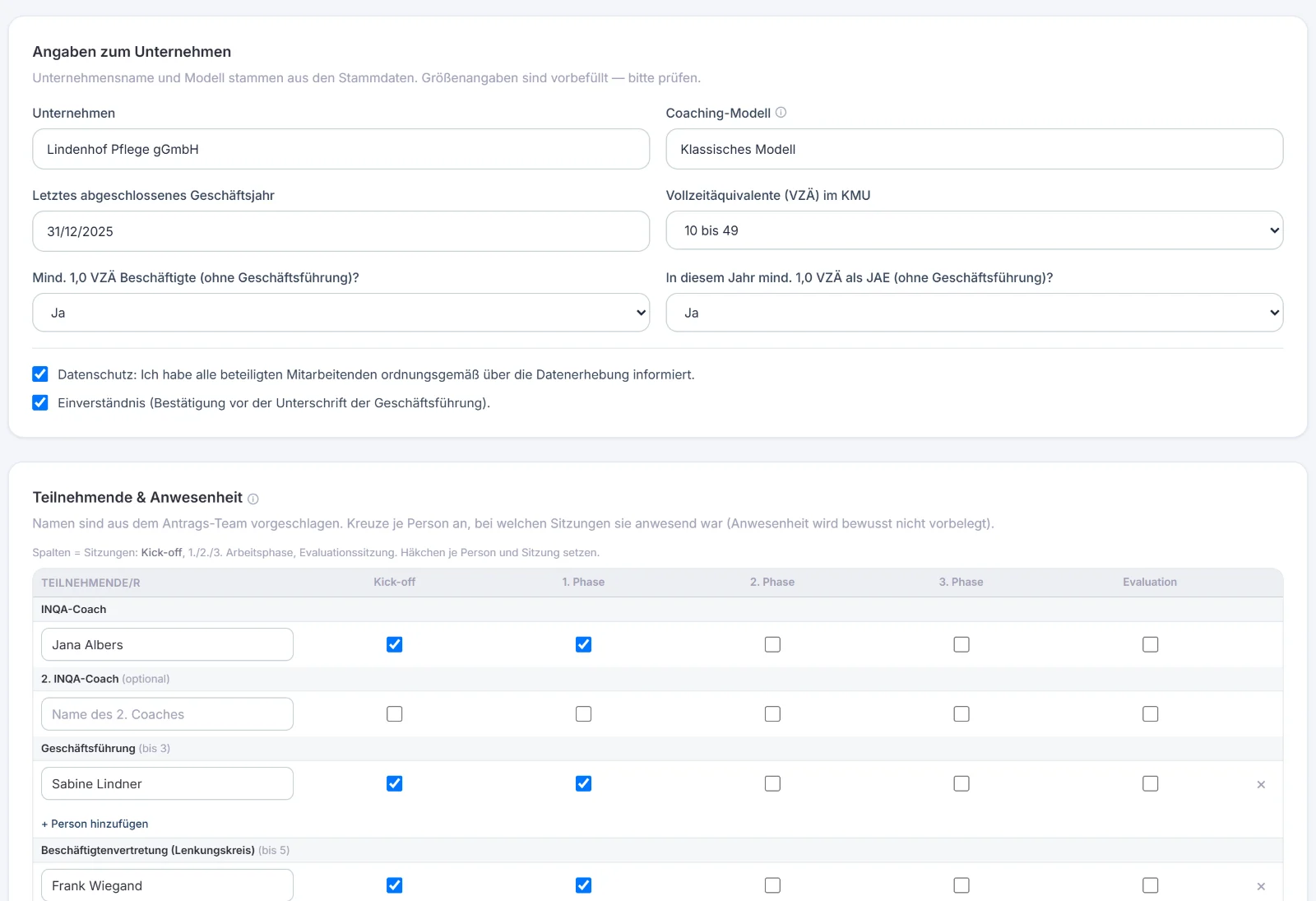Edit the Geschäftsjahr date field 31/12/2025

pos(341,231)
